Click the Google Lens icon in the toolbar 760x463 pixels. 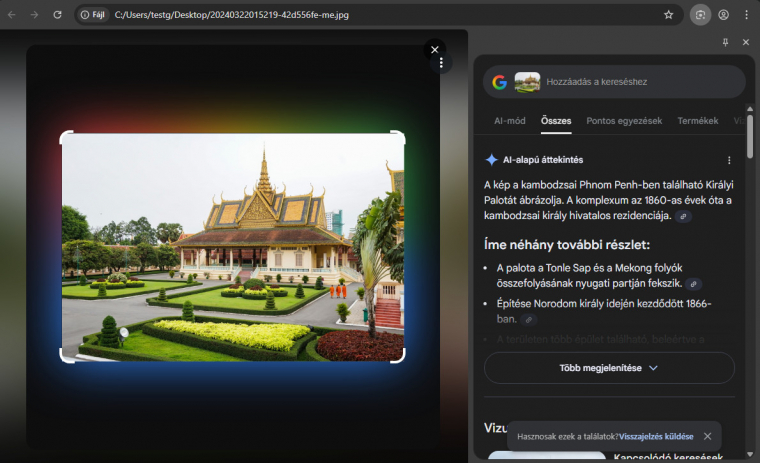tap(700, 15)
